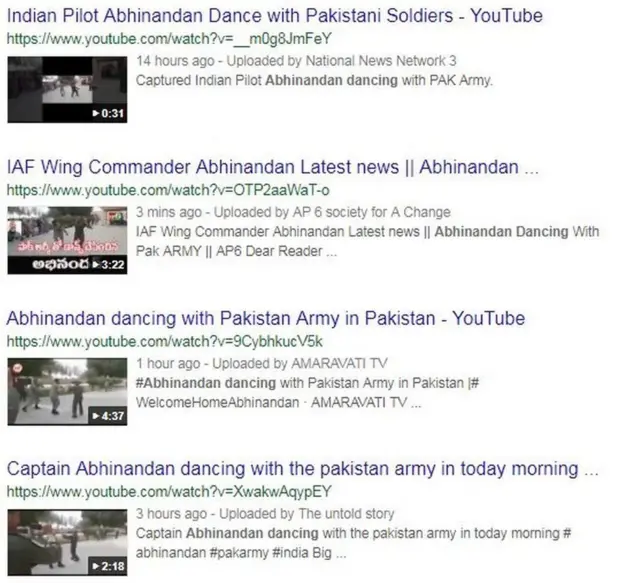The height and width of the screenshot is (583, 640).
Task: Click the youtube URL ending m0g8JmFeY
Action: click(169, 39)
